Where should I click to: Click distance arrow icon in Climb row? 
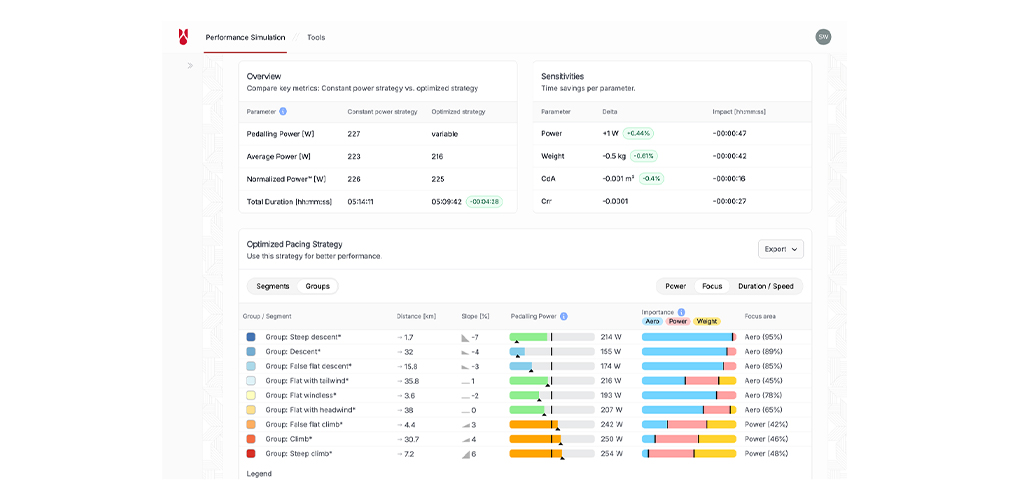[400, 439]
